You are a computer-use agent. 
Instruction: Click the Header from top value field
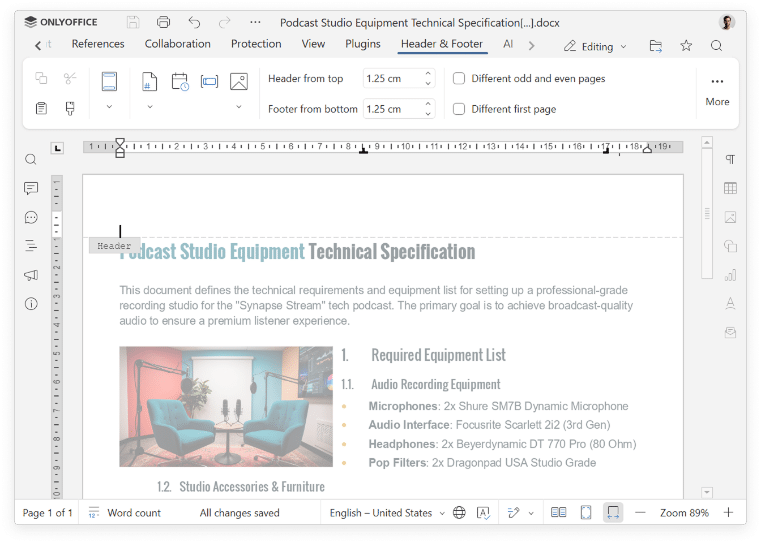392,78
